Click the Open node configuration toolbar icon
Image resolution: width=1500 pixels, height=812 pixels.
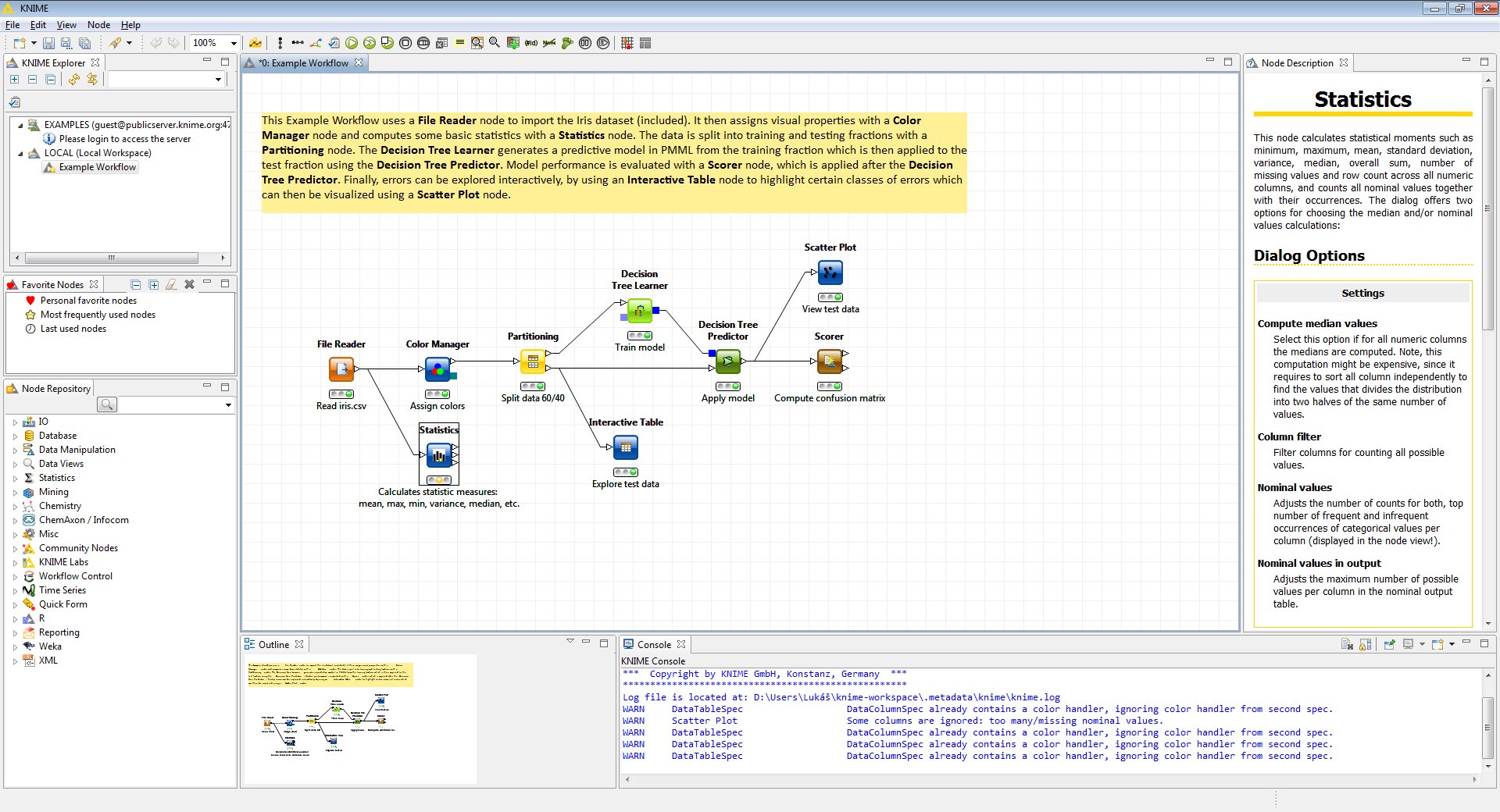[334, 43]
